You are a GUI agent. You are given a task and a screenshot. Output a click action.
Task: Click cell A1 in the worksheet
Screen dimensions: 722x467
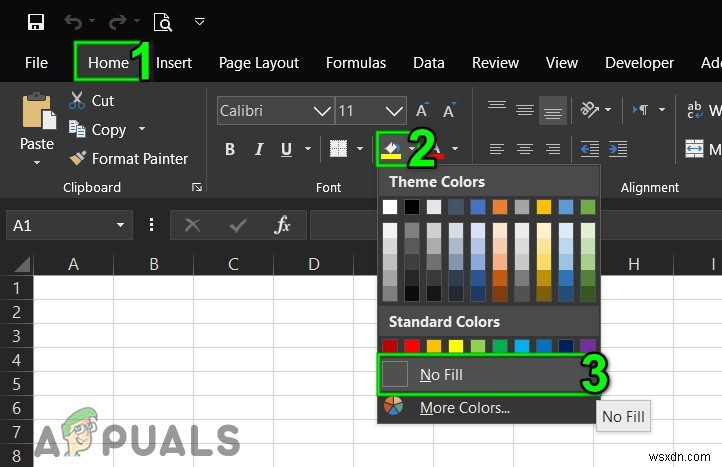(x=74, y=287)
